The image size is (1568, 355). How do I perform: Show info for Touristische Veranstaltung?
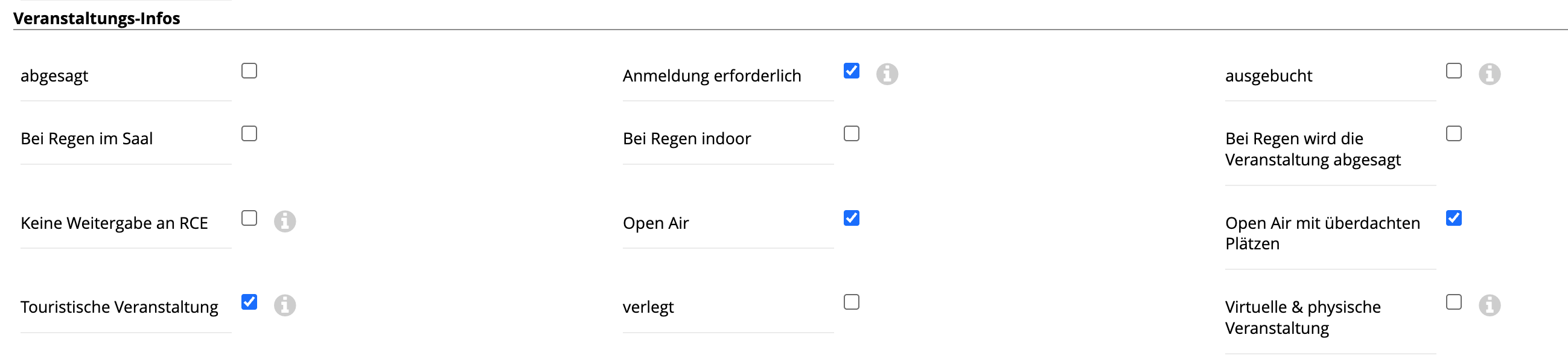[285, 305]
